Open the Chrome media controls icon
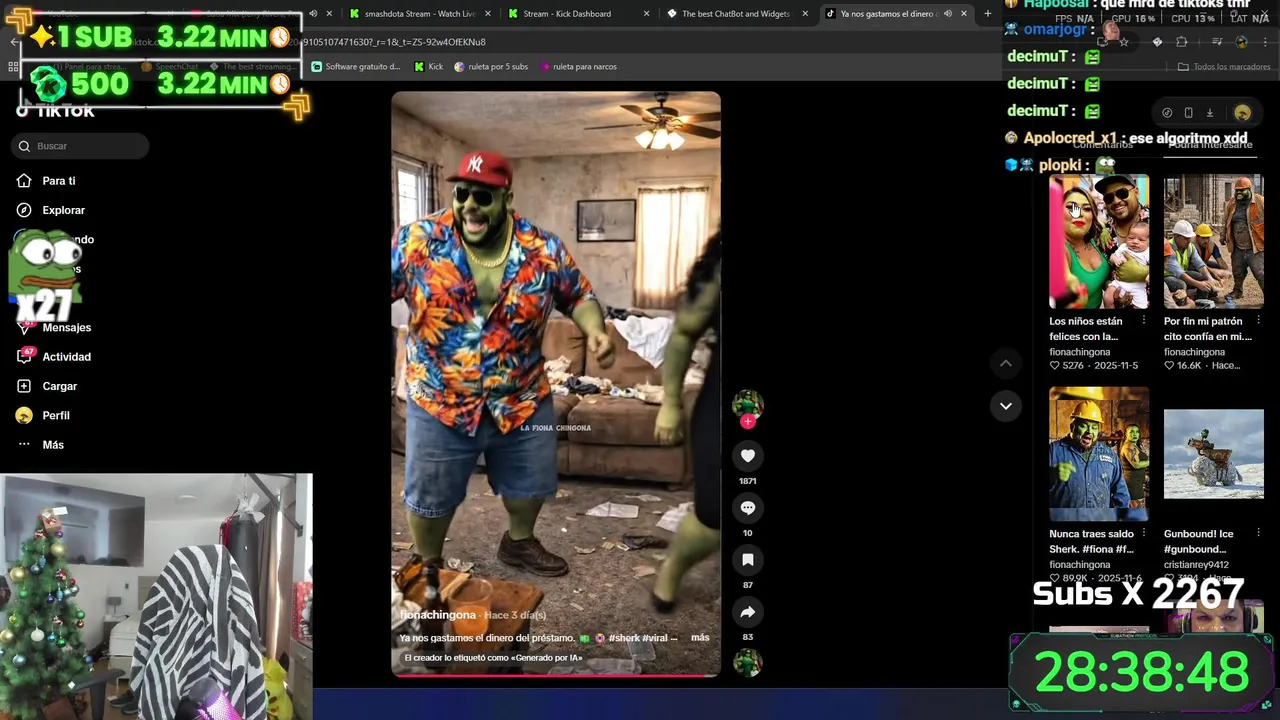The width and height of the screenshot is (1280, 720). point(1217,42)
